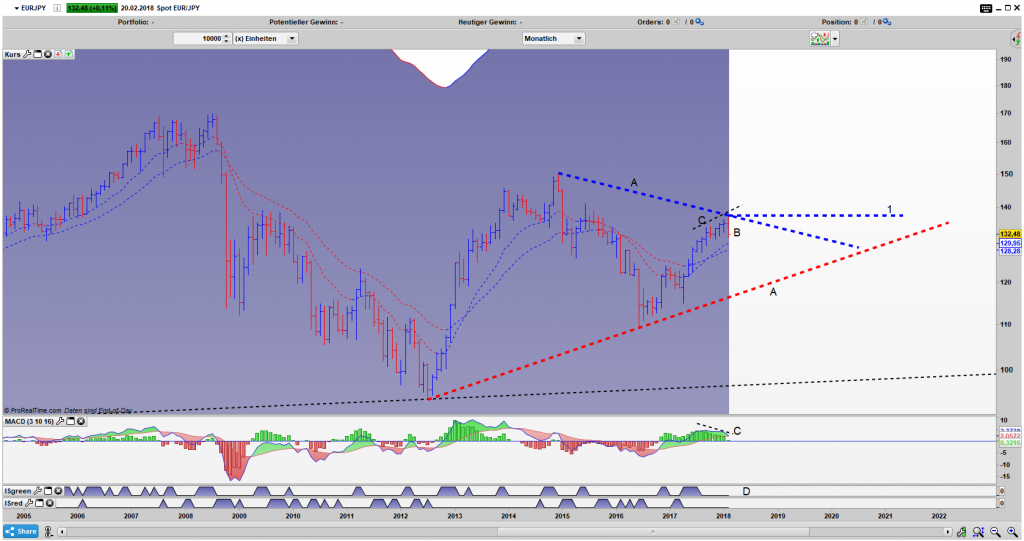
Task: Click the green price box 132,48 (+0,11%)
Action: pyautogui.click(x=92, y=8)
